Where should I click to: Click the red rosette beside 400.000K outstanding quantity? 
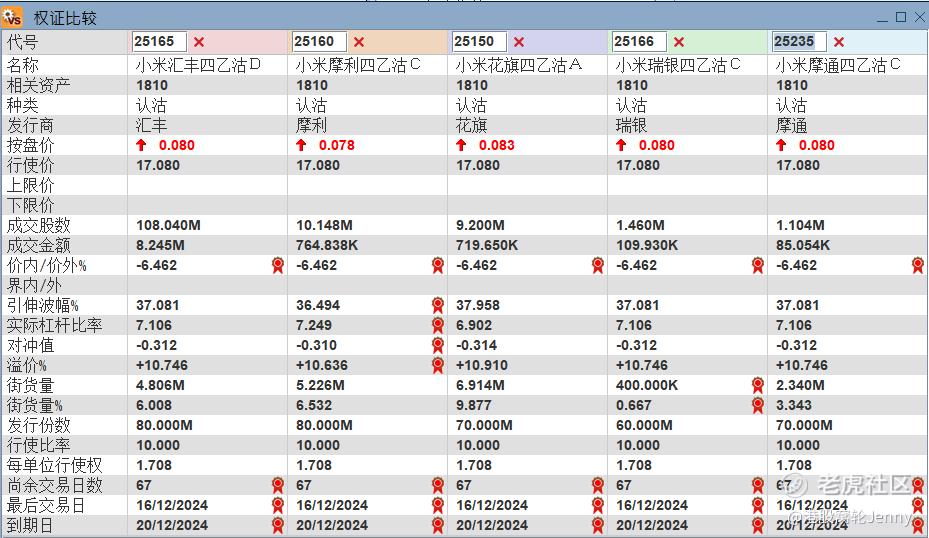(x=758, y=385)
